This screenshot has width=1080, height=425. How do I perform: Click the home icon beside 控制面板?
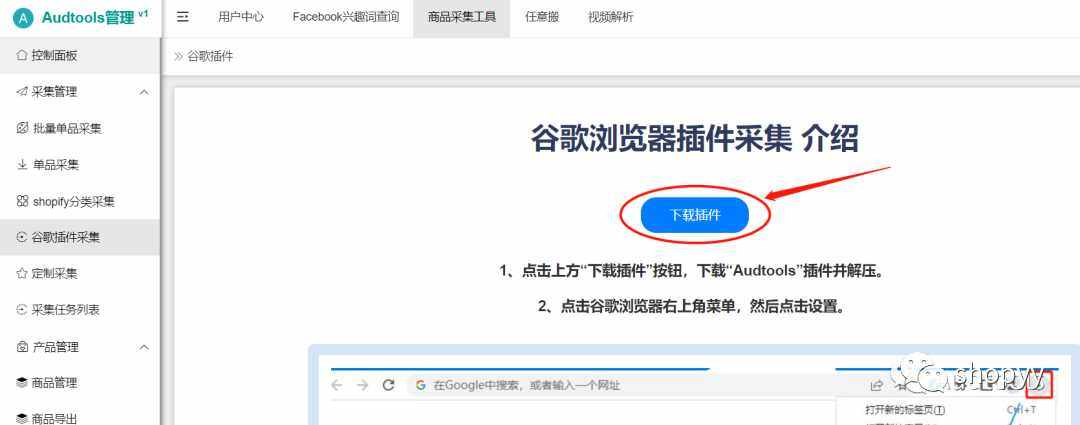point(21,55)
